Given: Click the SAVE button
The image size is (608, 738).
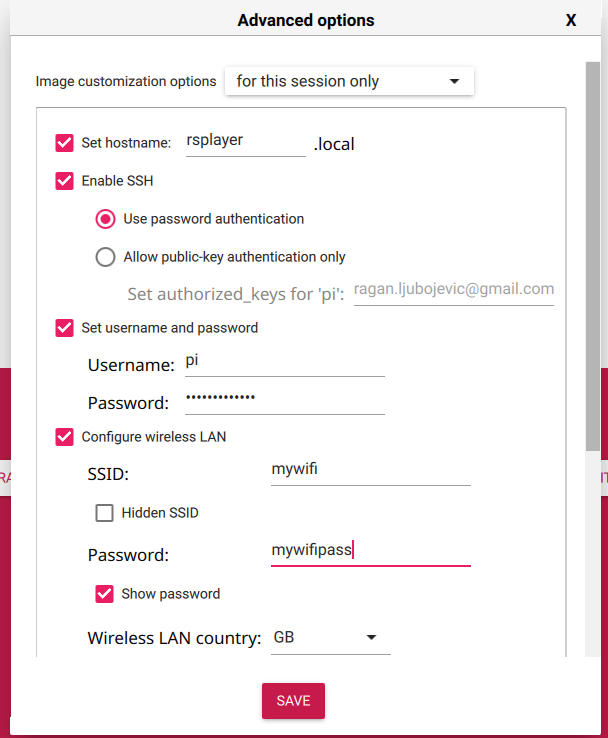Looking at the screenshot, I should tap(293, 701).
